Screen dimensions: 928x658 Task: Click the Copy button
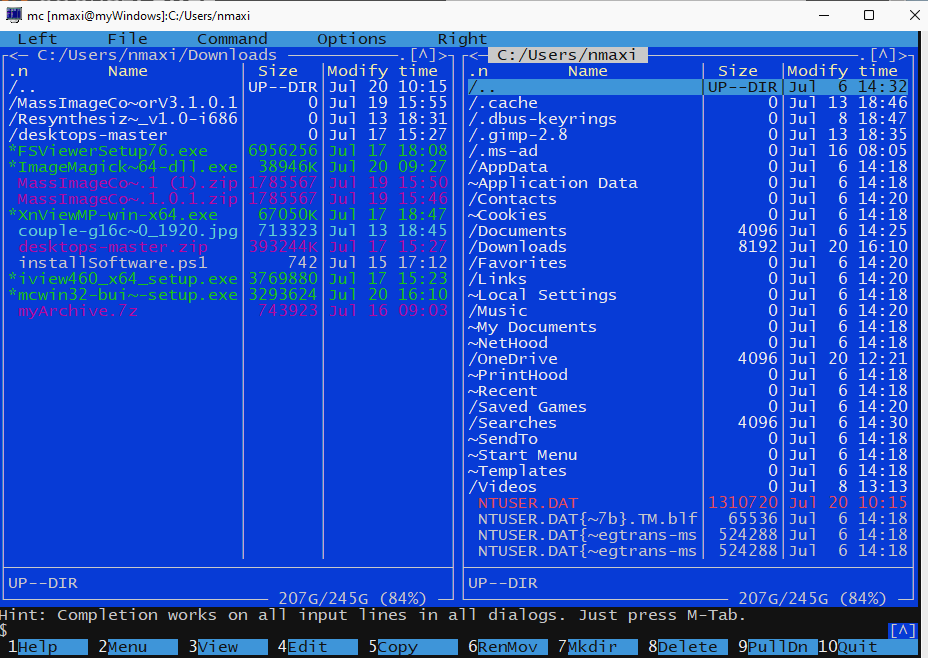click(x=399, y=646)
